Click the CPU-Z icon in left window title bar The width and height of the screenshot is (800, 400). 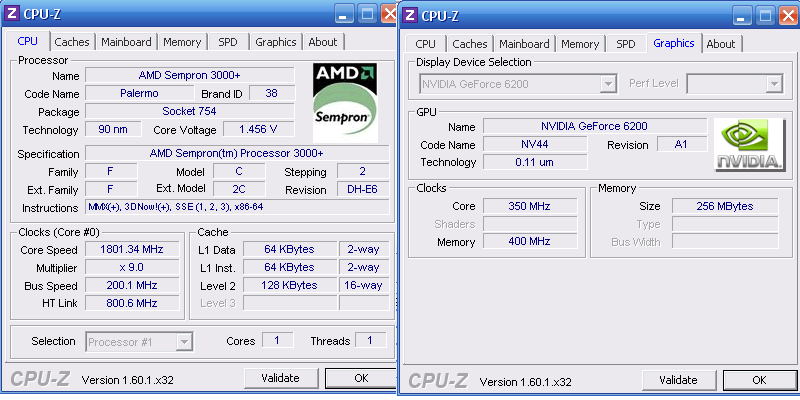pos(11,14)
